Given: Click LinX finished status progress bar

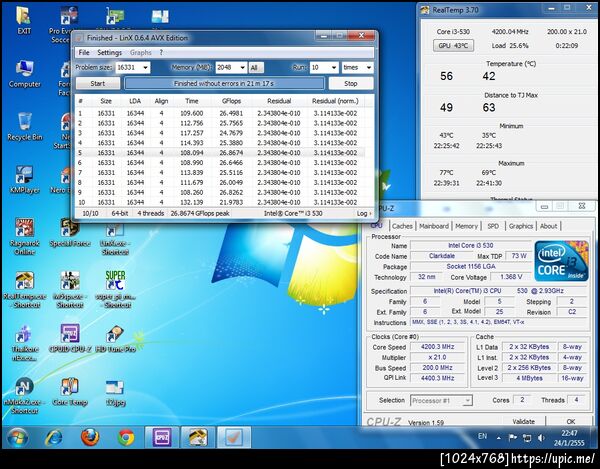Looking at the screenshot, I should (224, 83).
